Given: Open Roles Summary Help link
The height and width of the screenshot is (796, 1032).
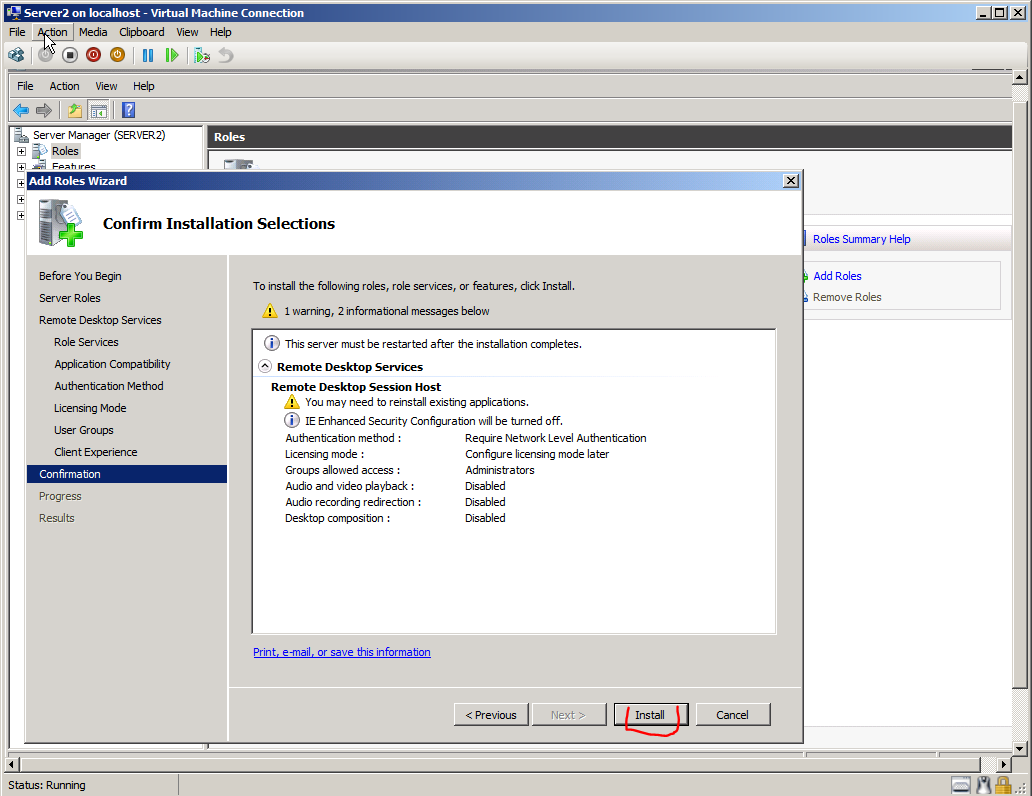Looking at the screenshot, I should tap(862, 239).
